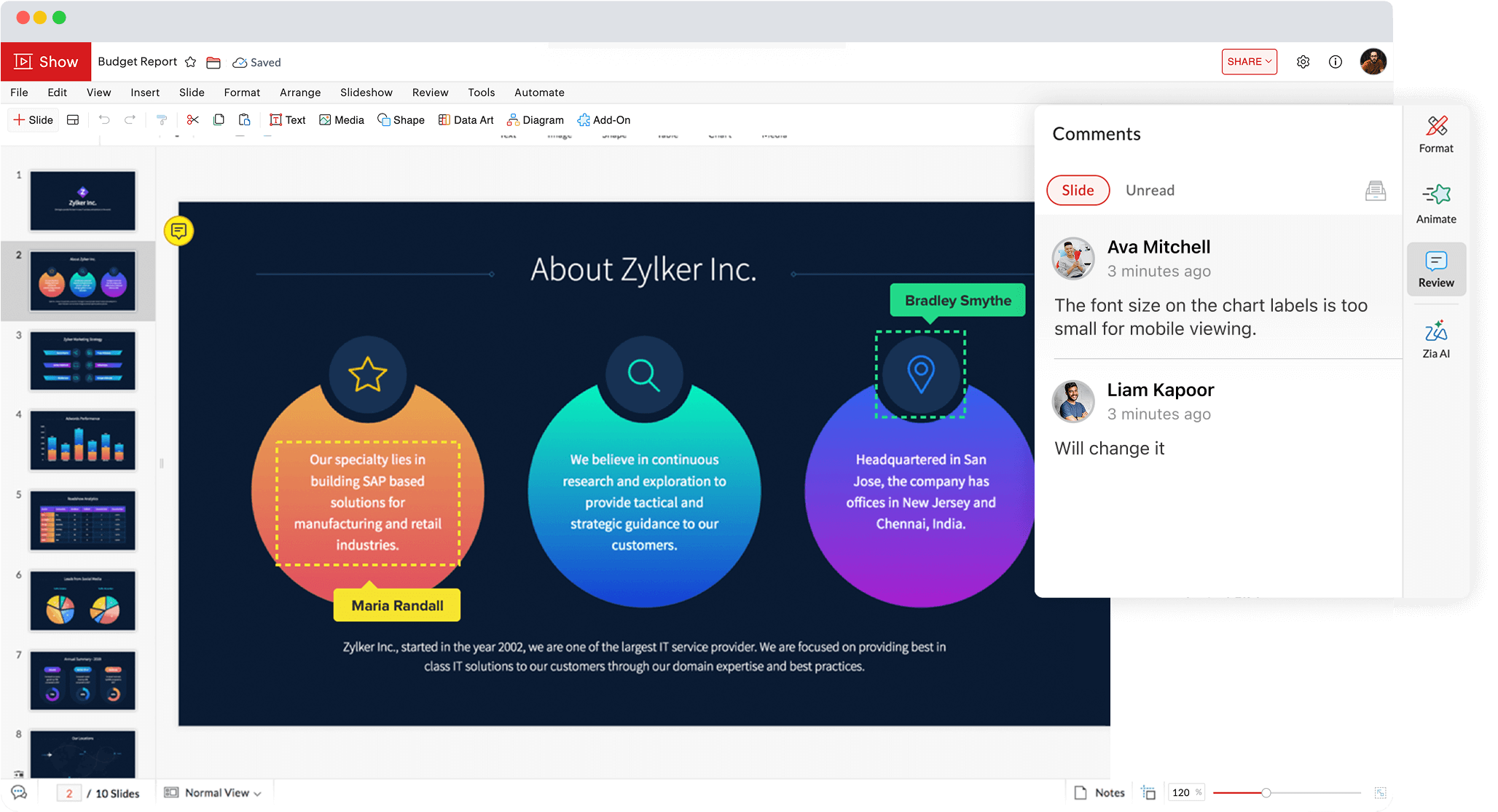Click the format painter icon
Screen dimensions: 1498x812
tap(162, 120)
